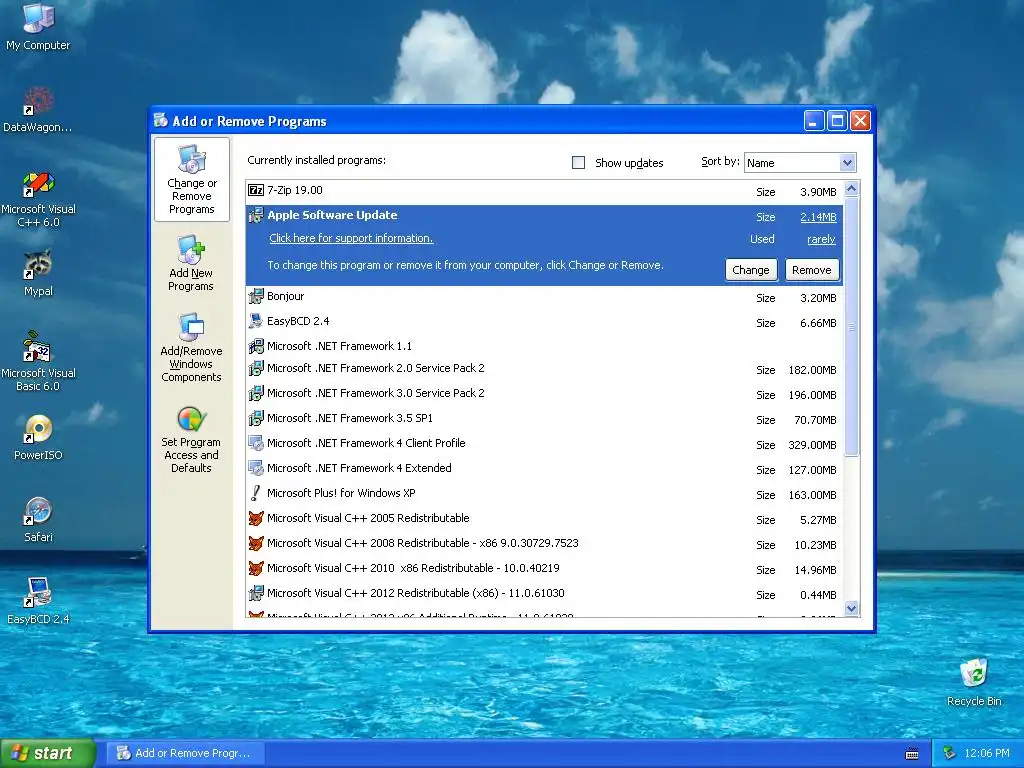Maximize the Add or Remove Programs window
This screenshot has height=768, width=1024.
coord(837,121)
